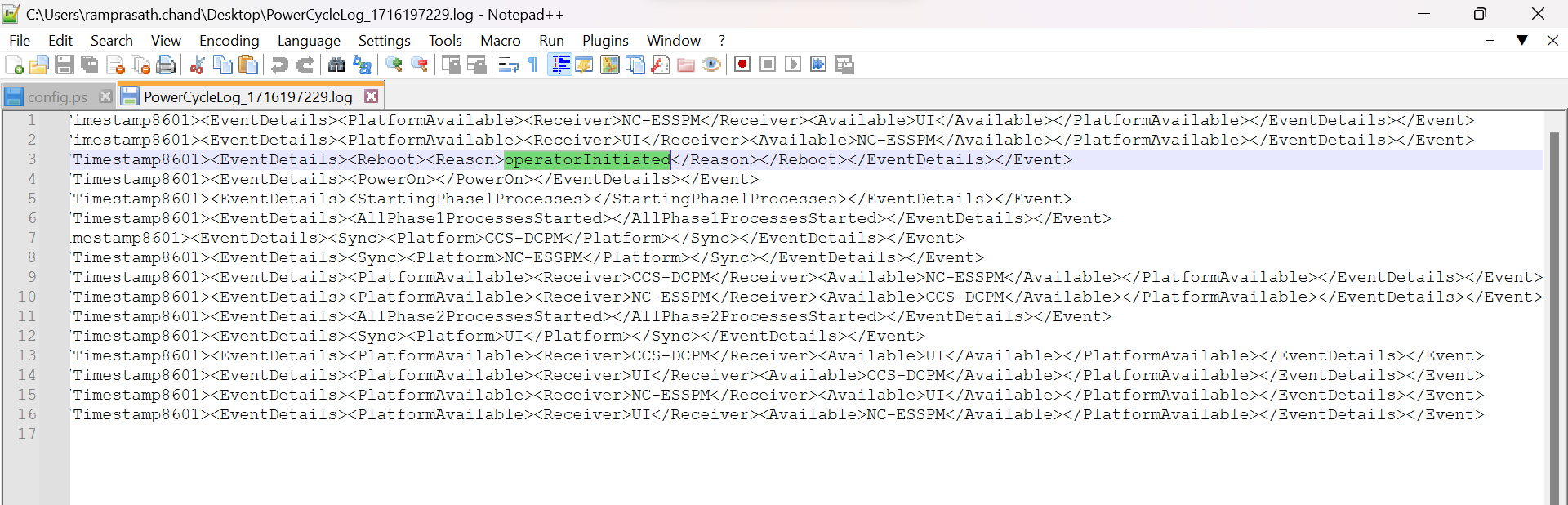Click the Cut scissors icon
The height and width of the screenshot is (505, 1568).
[197, 65]
